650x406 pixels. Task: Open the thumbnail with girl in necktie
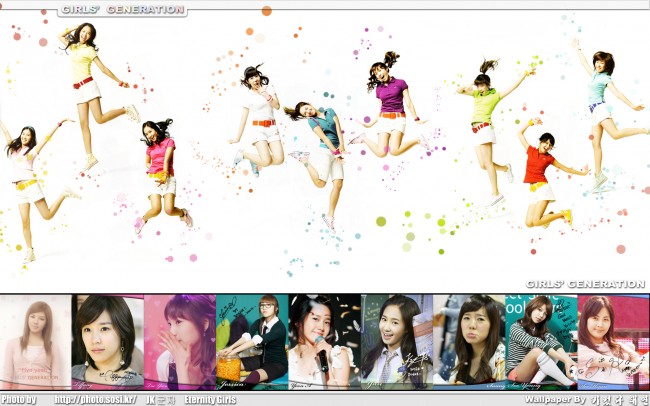coord(396,341)
